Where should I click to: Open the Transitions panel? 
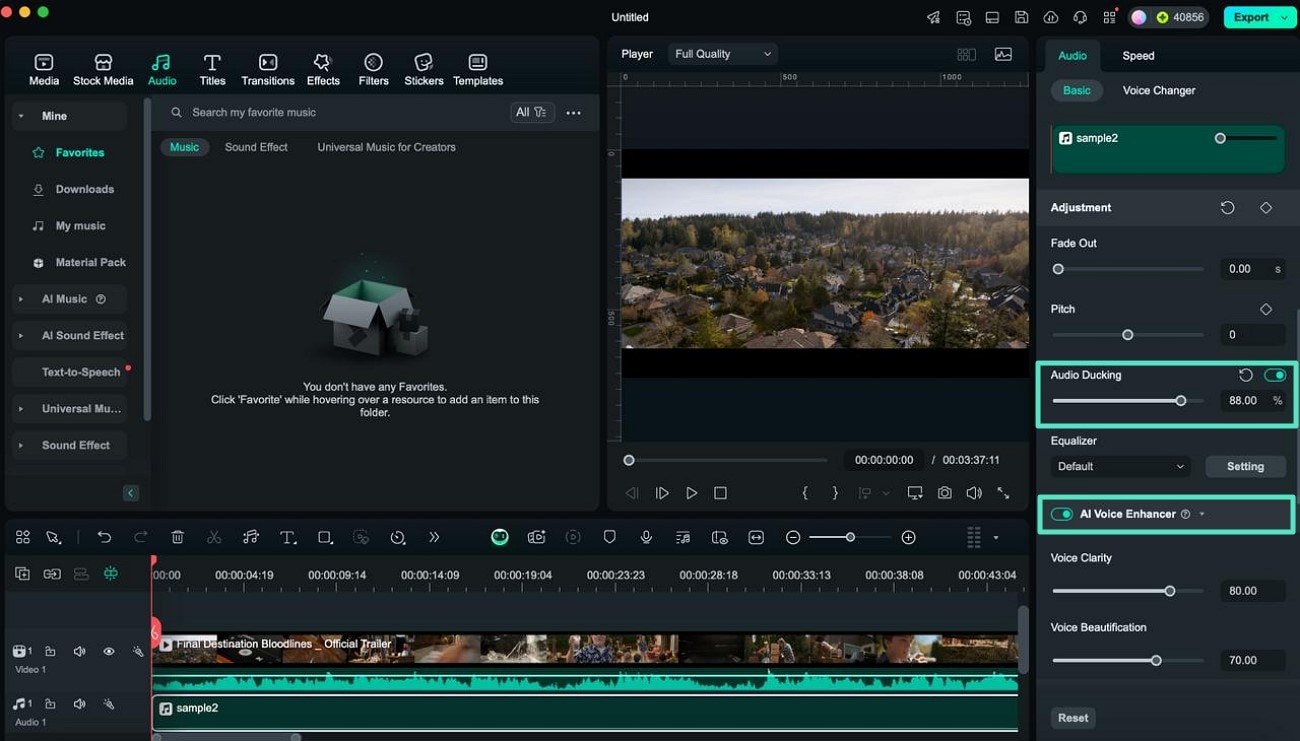coord(268,70)
